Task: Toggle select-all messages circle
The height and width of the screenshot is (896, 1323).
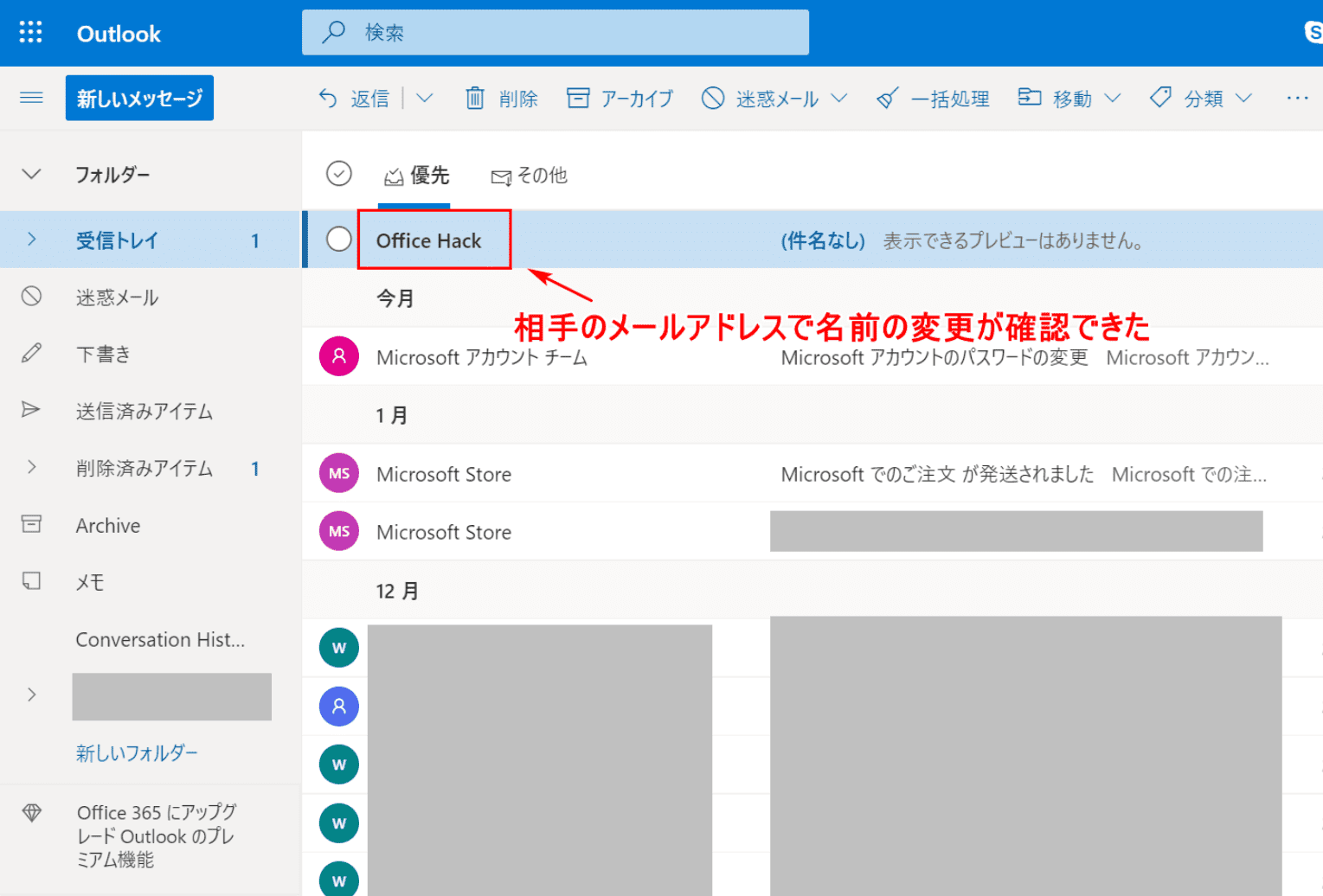Action: [x=339, y=174]
